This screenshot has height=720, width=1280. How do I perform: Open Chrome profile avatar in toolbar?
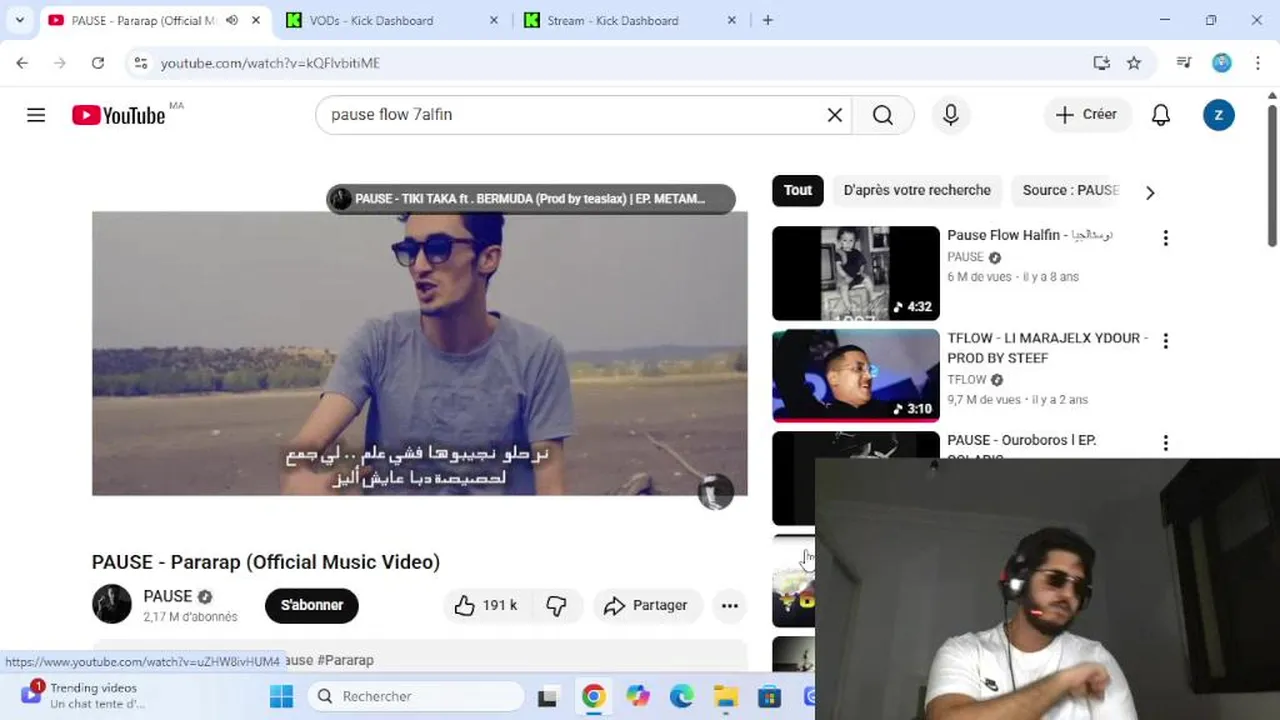click(x=1222, y=63)
